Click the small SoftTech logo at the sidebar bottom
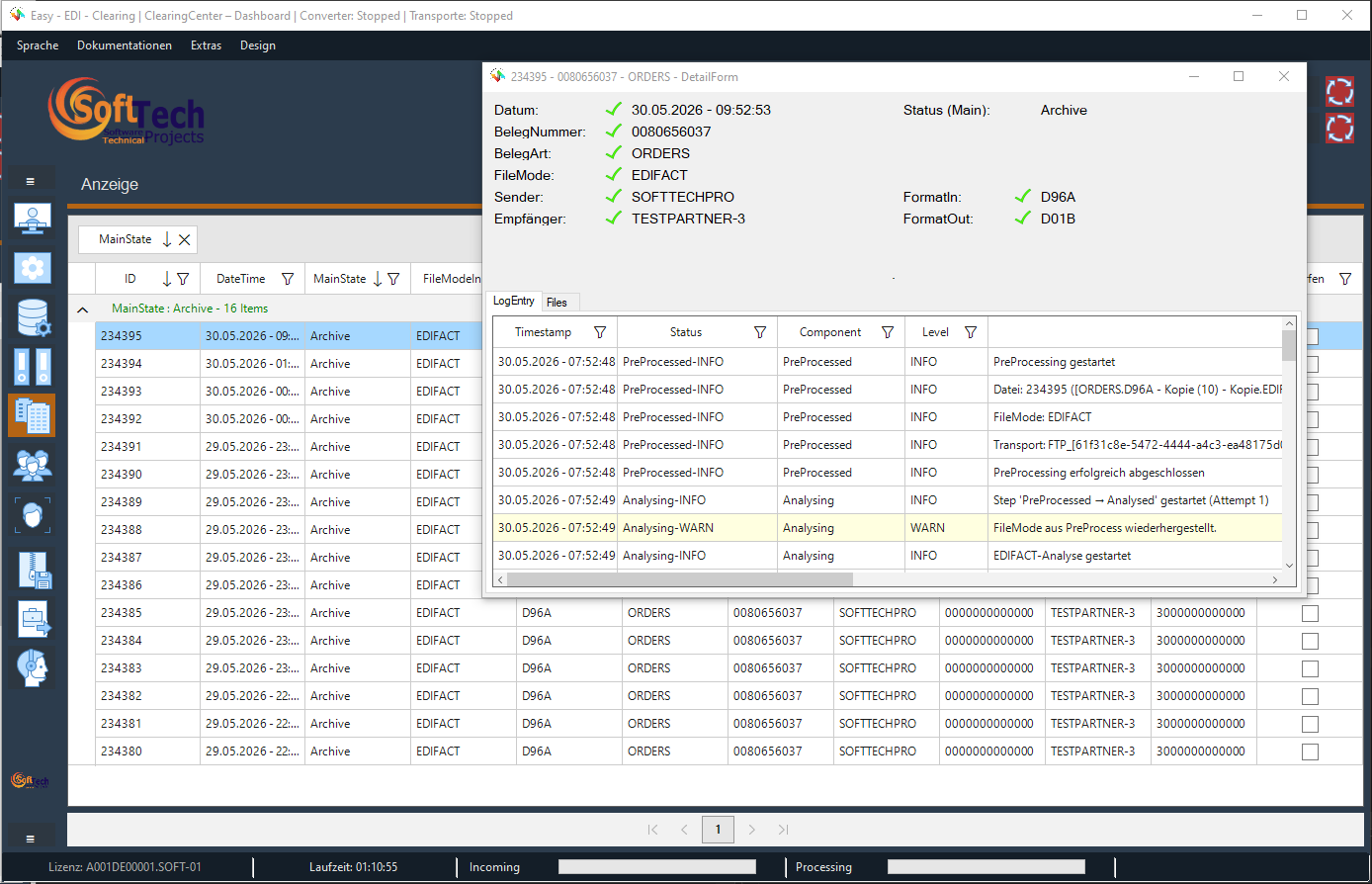 [x=30, y=781]
